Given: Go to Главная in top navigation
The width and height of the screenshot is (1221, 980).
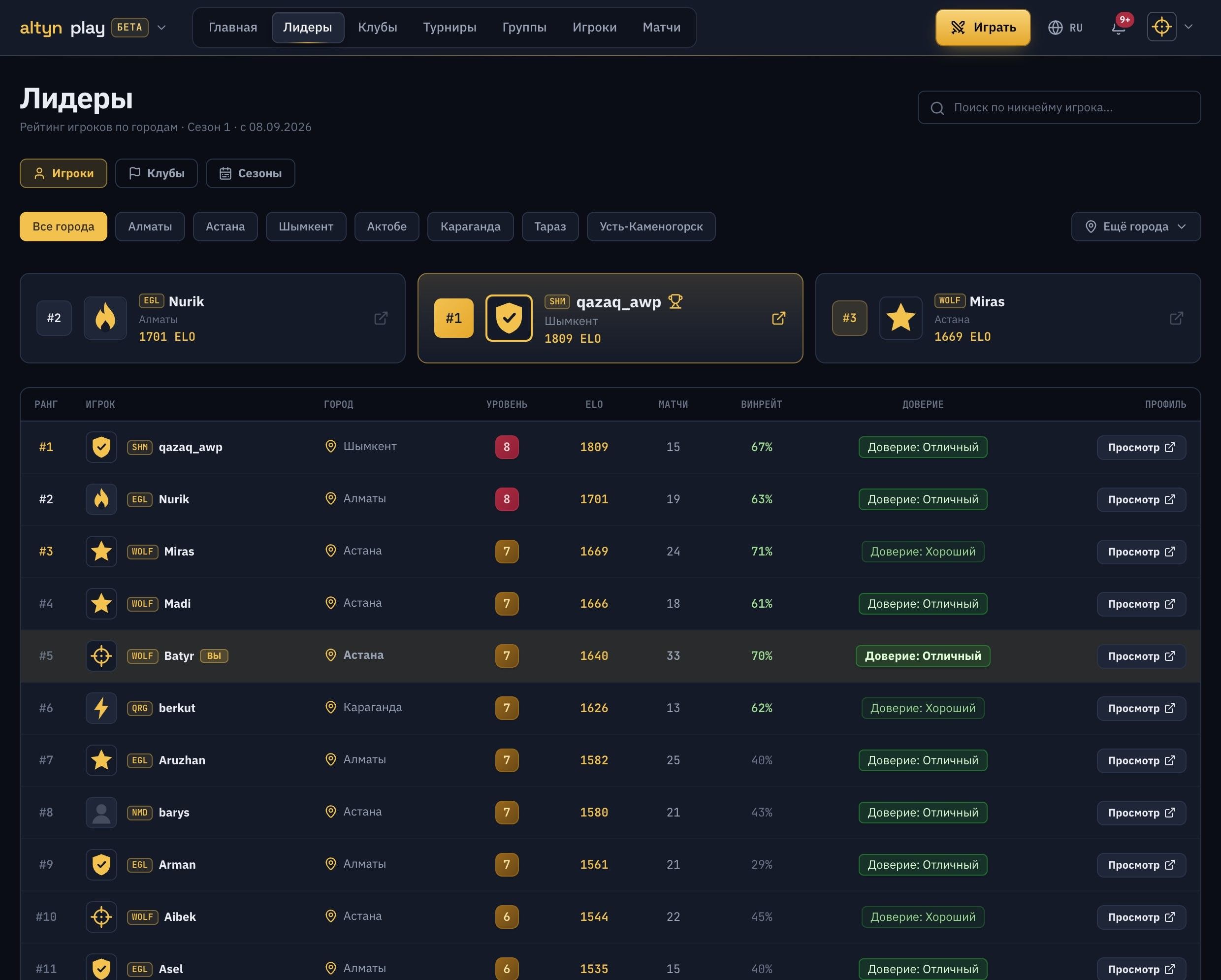Looking at the screenshot, I should 233,27.
